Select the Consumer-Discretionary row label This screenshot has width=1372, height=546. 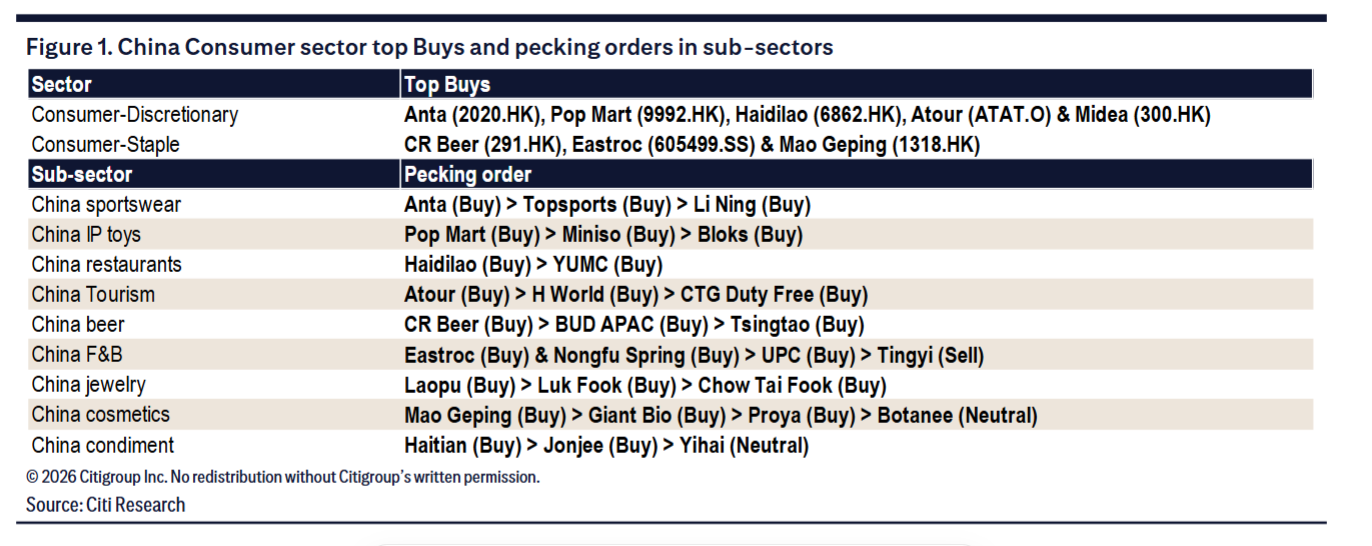(x=135, y=115)
